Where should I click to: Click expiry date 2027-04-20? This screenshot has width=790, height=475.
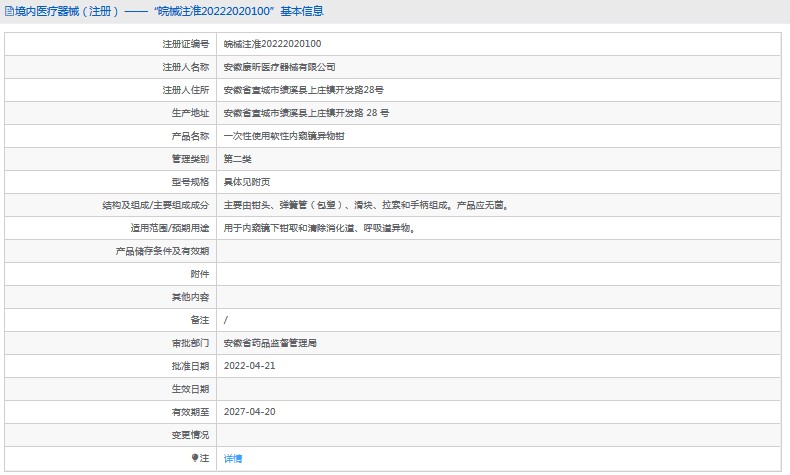249,412
